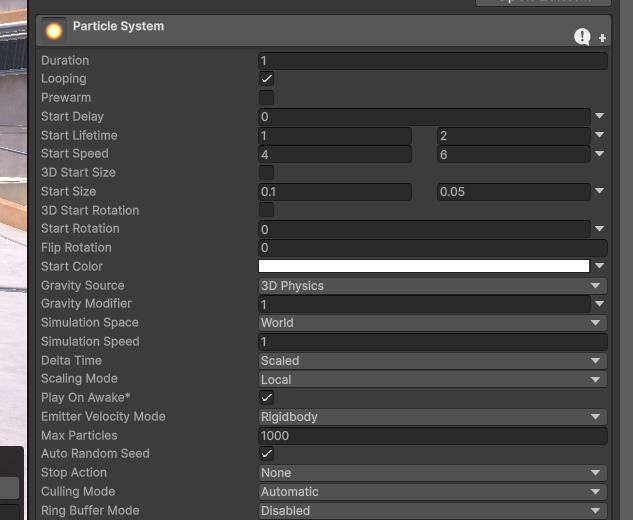This screenshot has height=520, width=633.
Task: Open the Start Lifetime mode arrow
Action: point(599,136)
